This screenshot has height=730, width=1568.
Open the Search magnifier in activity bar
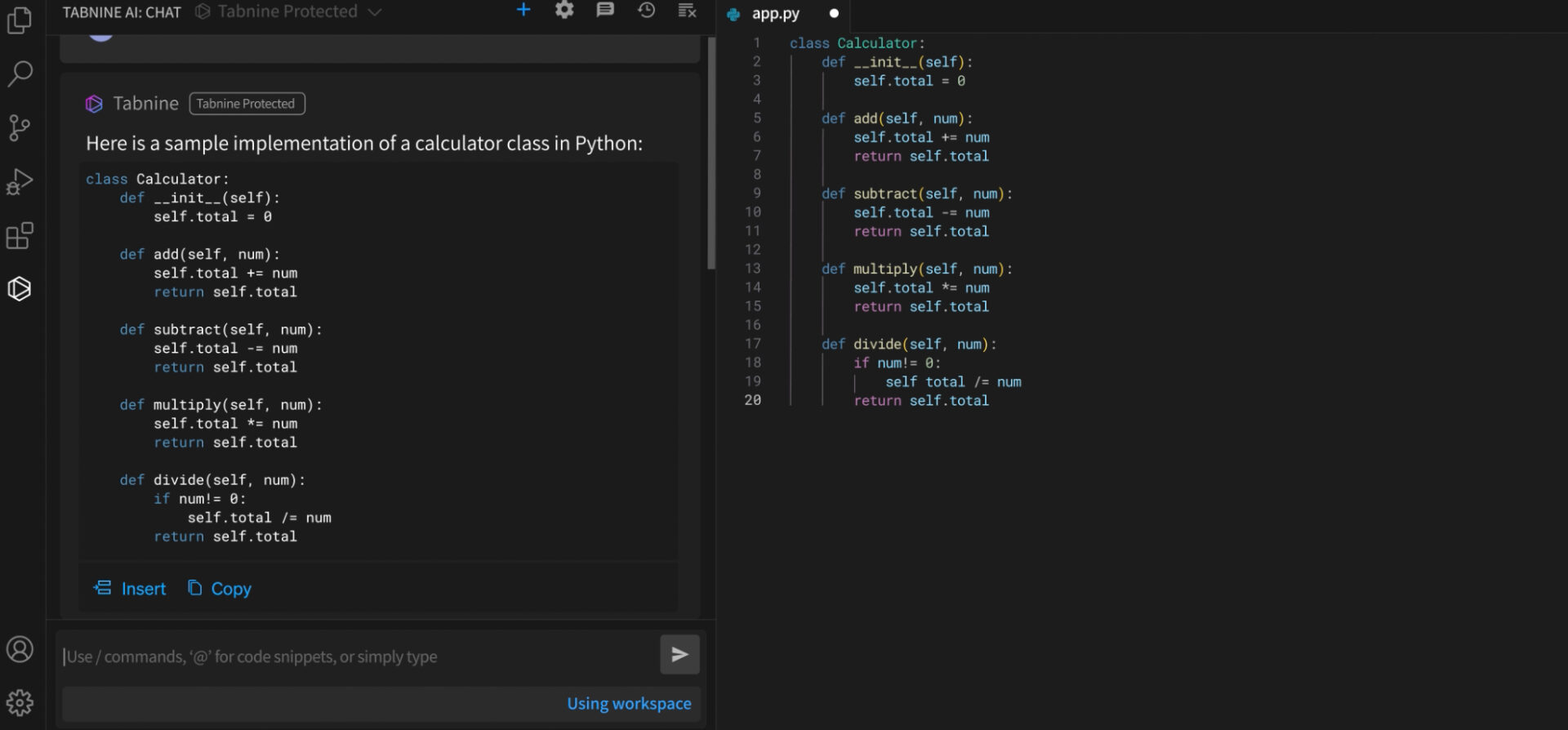click(20, 73)
